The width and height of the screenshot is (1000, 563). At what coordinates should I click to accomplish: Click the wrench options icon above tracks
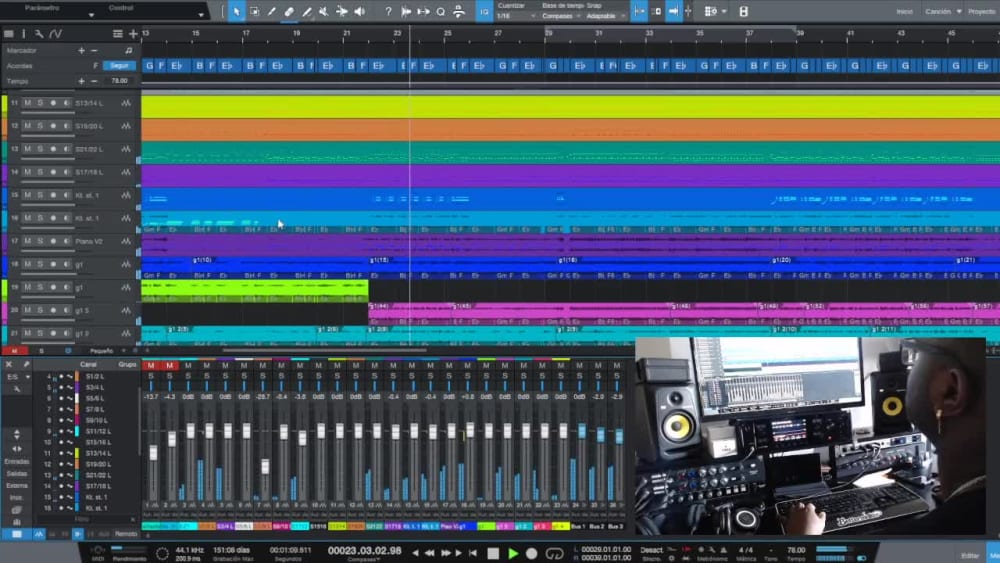[39, 34]
